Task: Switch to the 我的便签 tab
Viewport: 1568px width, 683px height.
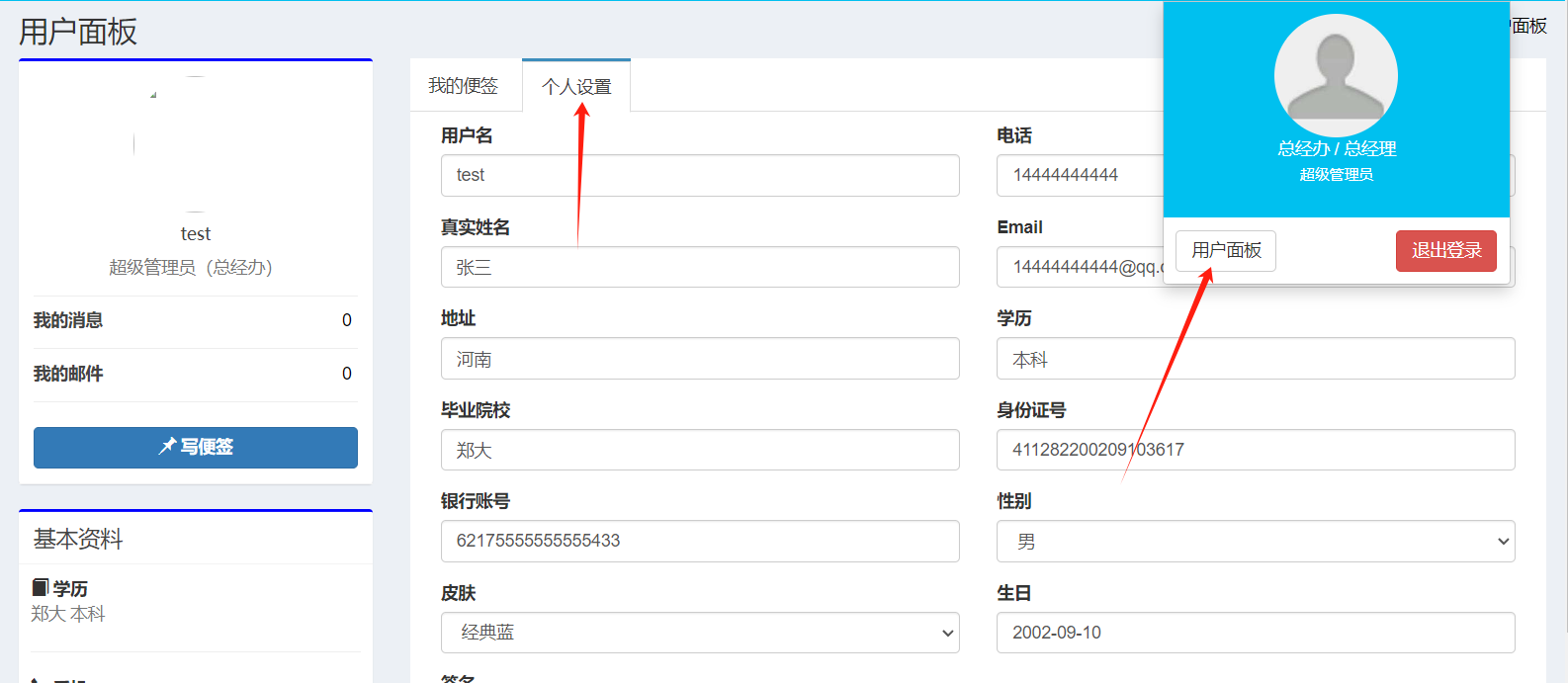Action: [463, 86]
